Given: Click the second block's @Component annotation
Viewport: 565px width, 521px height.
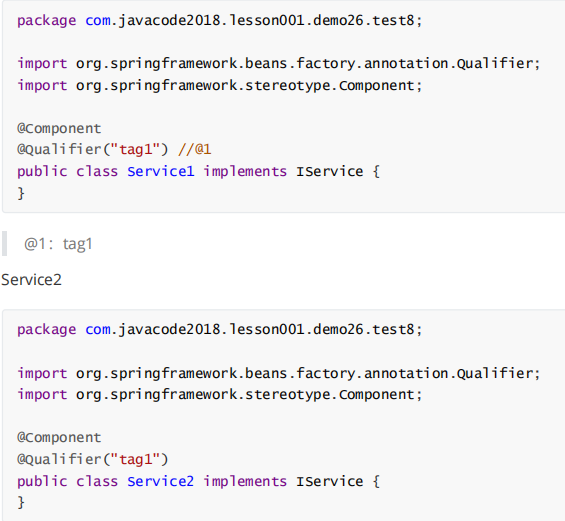Looking at the screenshot, I should click(x=59, y=437).
